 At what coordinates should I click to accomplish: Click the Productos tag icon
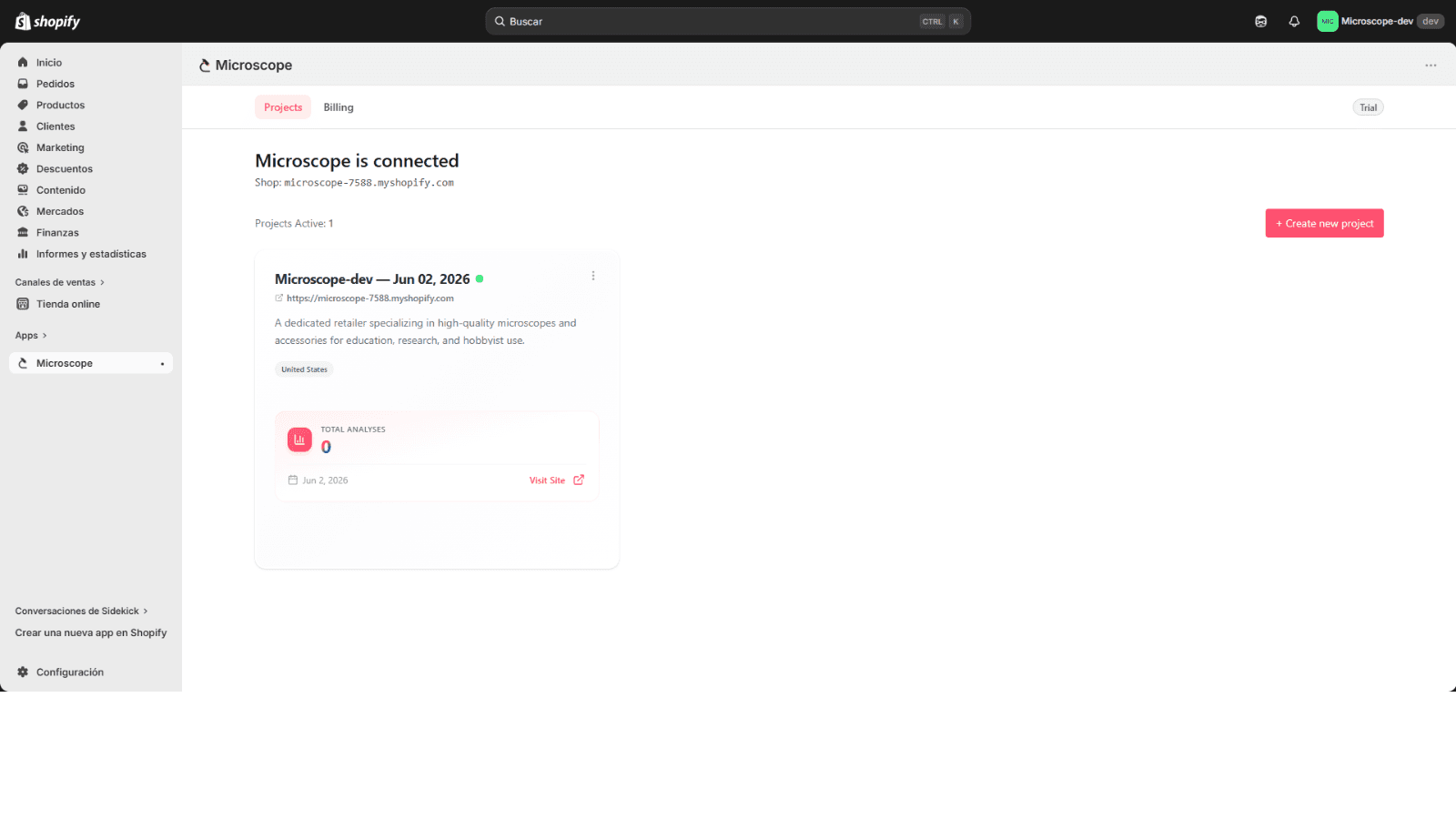click(x=23, y=106)
